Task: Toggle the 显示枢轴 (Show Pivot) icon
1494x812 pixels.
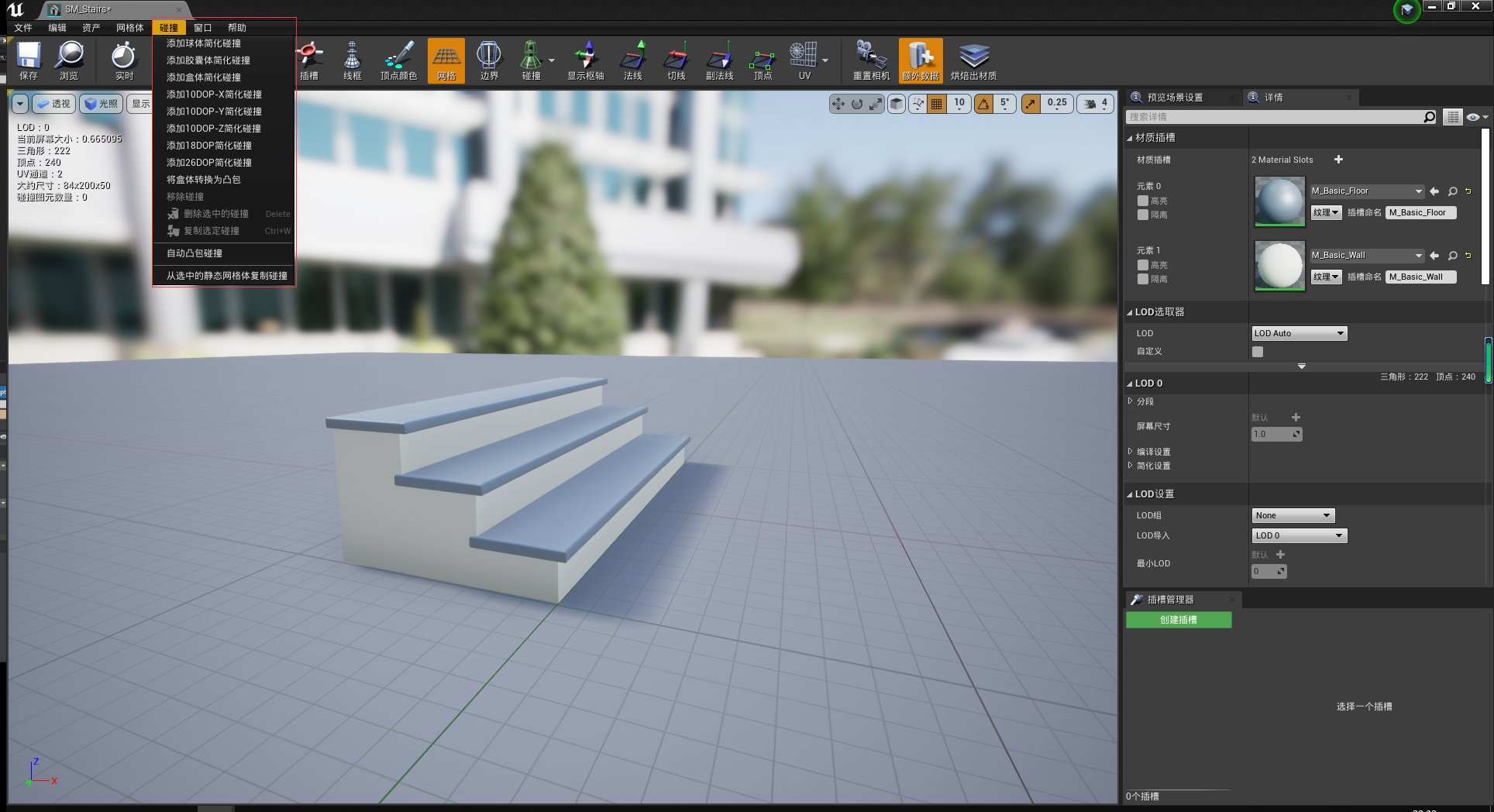Action: click(586, 60)
